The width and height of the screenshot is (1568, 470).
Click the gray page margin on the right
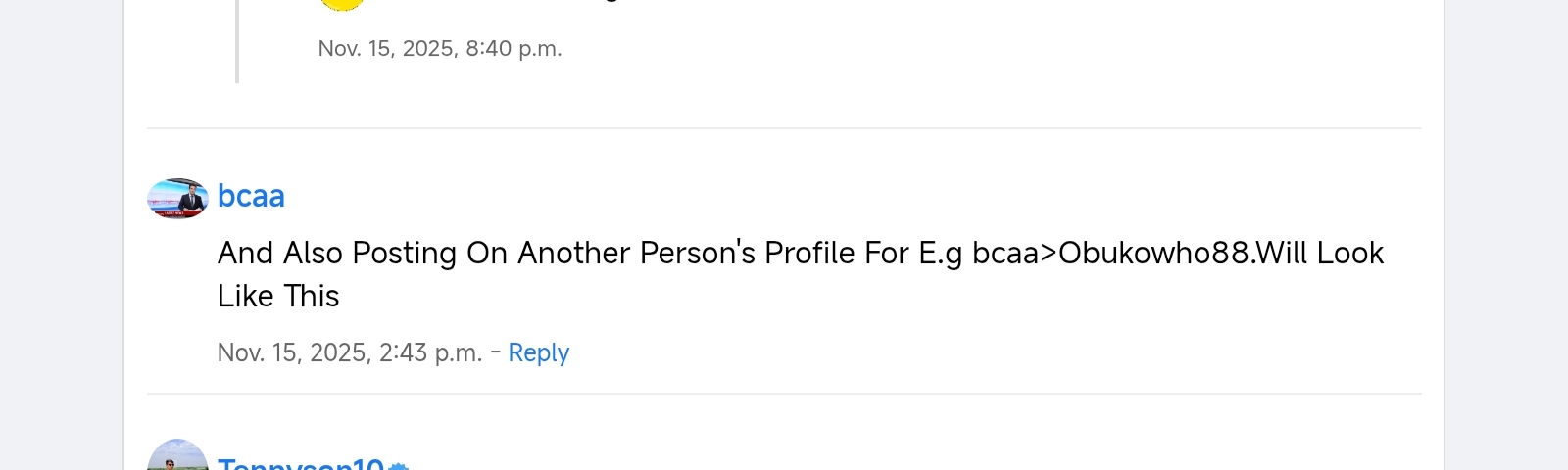pyautogui.click(x=1506, y=235)
